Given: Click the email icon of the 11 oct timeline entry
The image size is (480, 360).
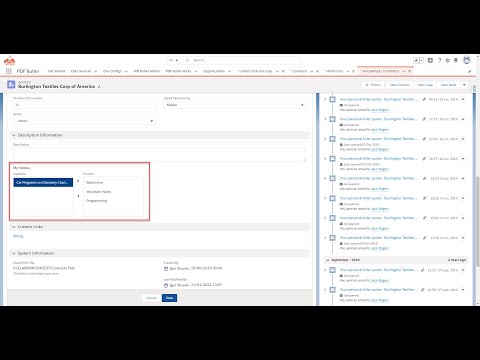Looking at the screenshot, I should click(332, 99).
